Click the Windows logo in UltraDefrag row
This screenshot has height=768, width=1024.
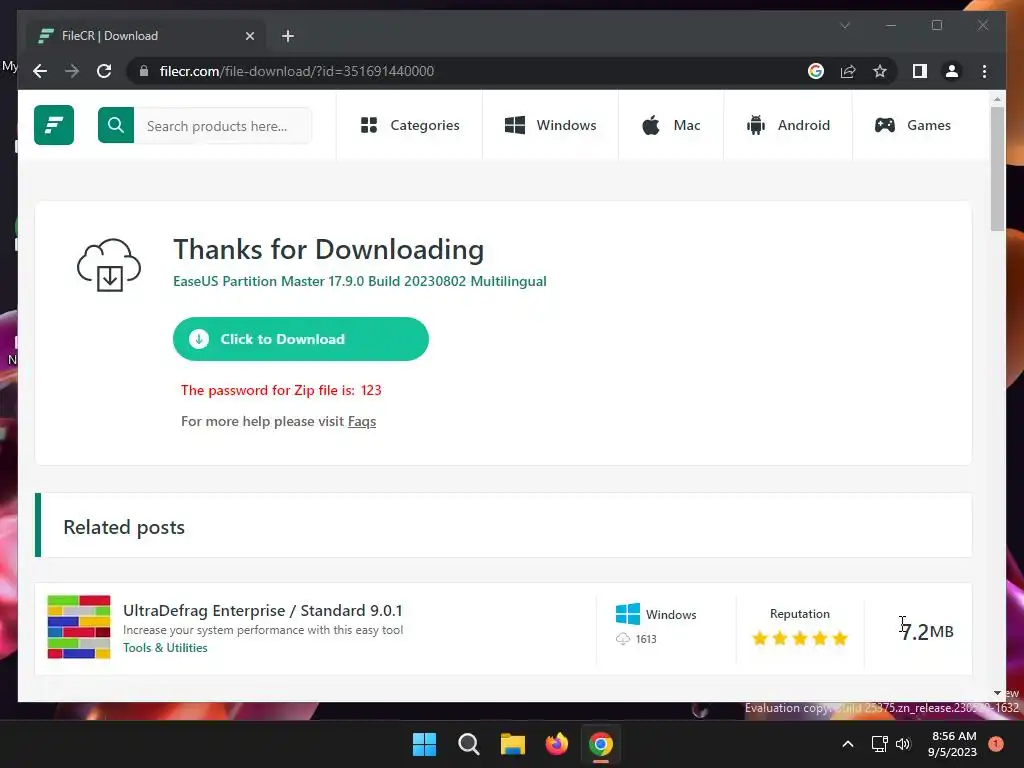point(628,614)
